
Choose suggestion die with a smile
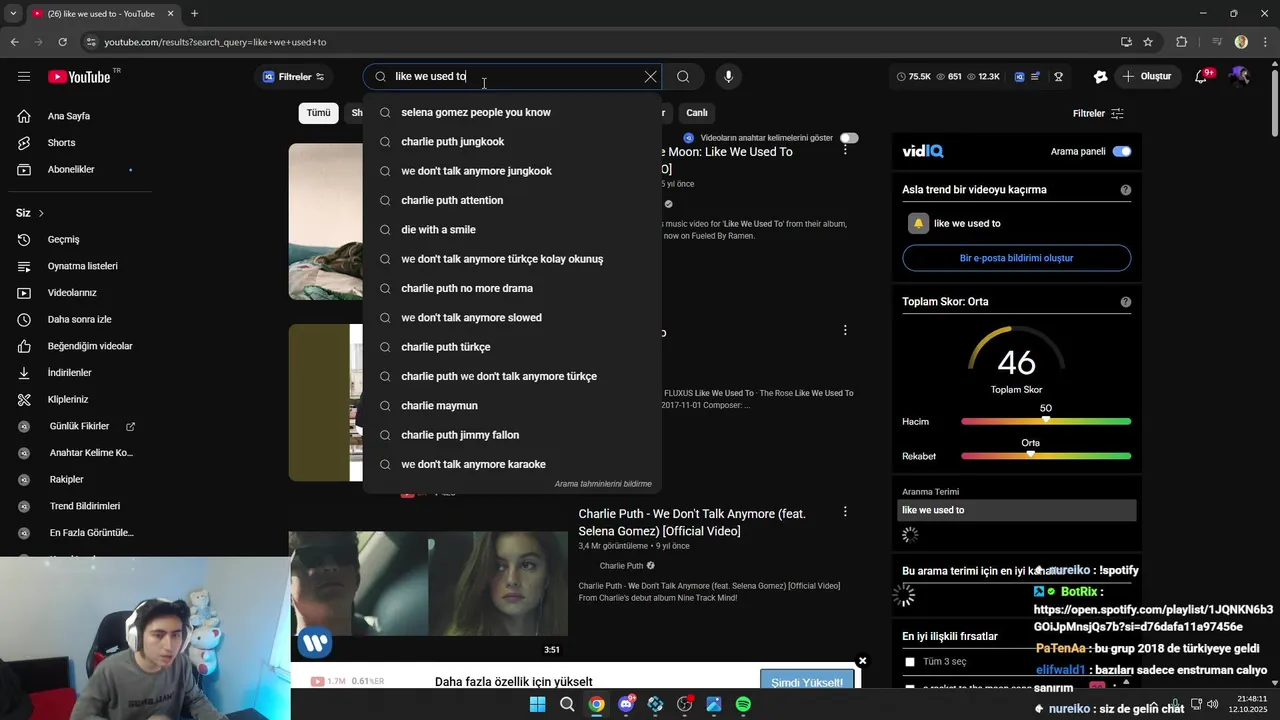click(x=512, y=230)
